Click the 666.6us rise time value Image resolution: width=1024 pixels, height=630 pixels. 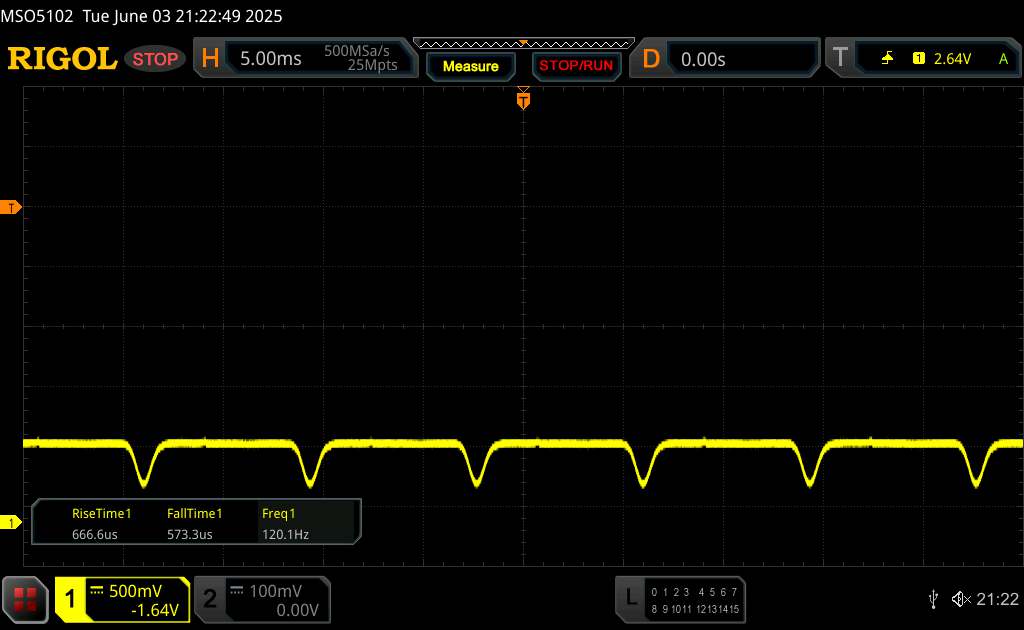[95, 534]
